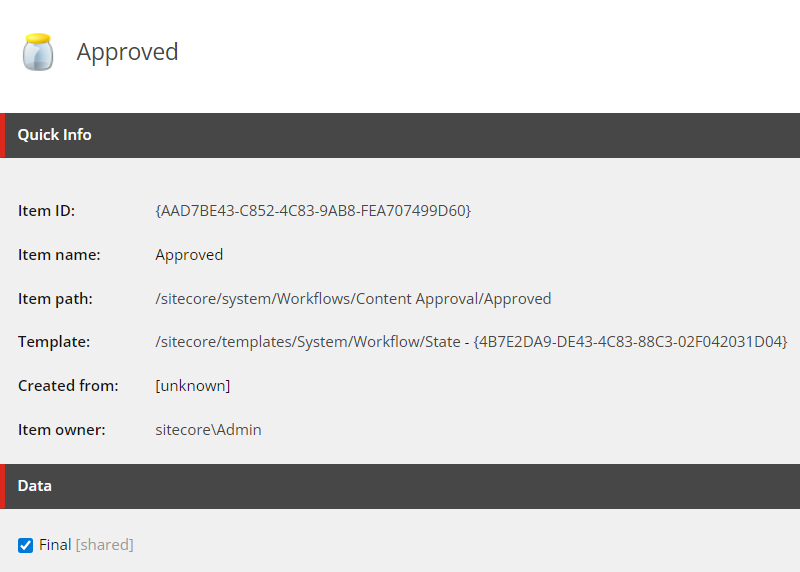Select the Item path value text
This screenshot has width=800, height=572.
click(353, 299)
